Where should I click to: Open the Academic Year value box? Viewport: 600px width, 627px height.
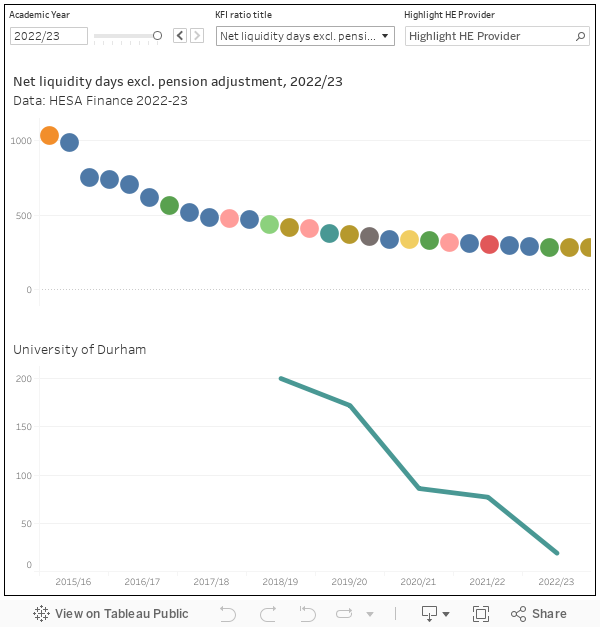click(x=48, y=36)
